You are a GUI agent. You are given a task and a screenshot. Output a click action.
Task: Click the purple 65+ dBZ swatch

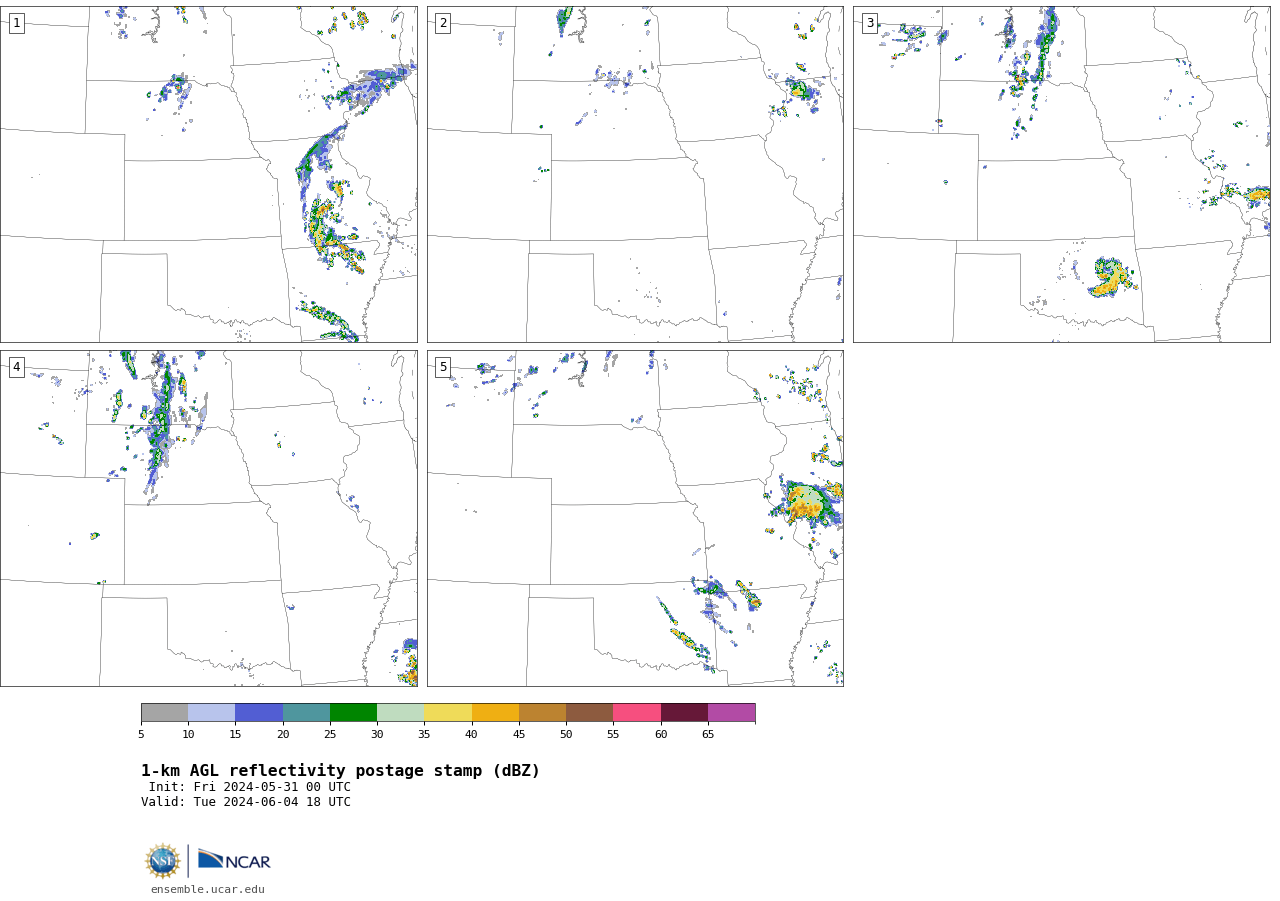(731, 713)
